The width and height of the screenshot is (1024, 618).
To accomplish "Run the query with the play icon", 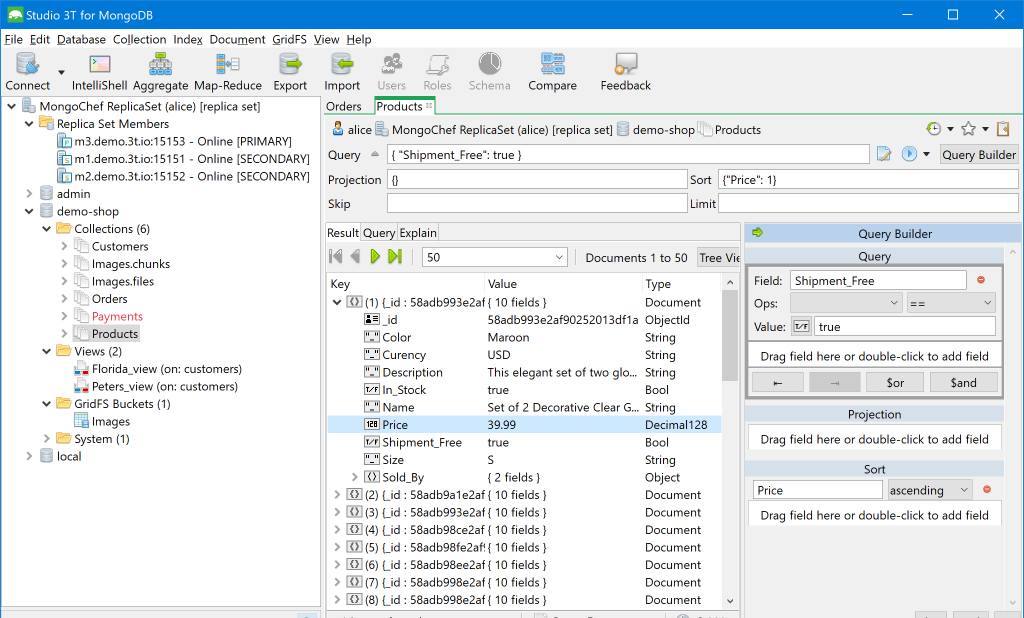I will (909, 154).
